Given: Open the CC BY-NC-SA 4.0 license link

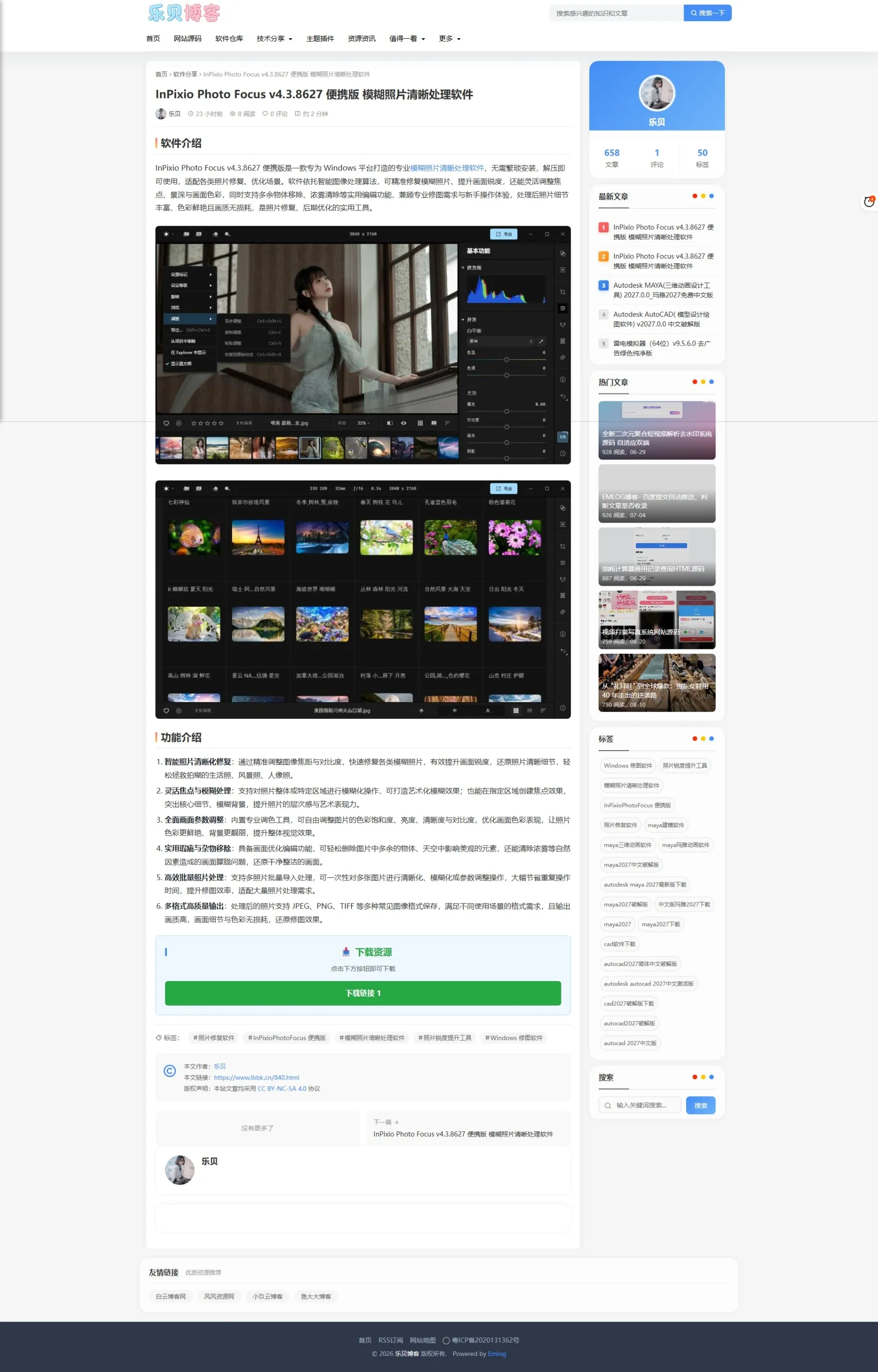Looking at the screenshot, I should (281, 1088).
